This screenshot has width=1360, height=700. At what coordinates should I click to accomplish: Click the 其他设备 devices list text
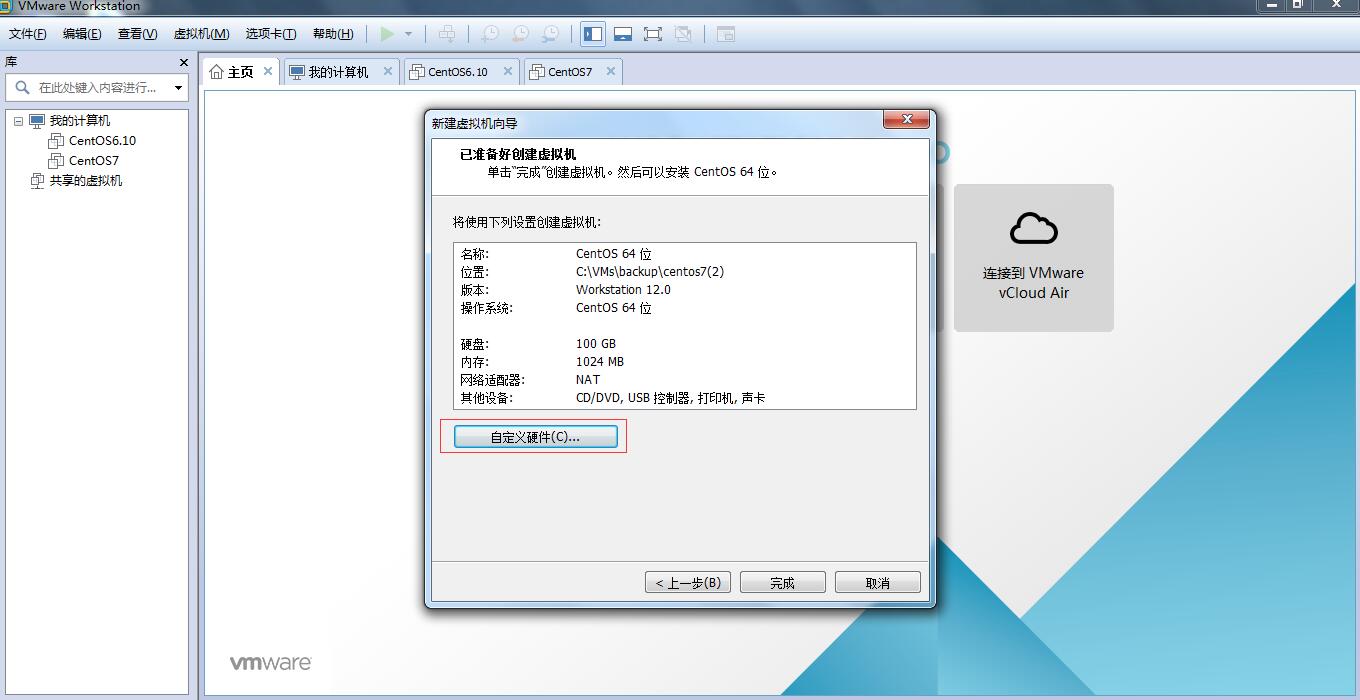tap(671, 398)
